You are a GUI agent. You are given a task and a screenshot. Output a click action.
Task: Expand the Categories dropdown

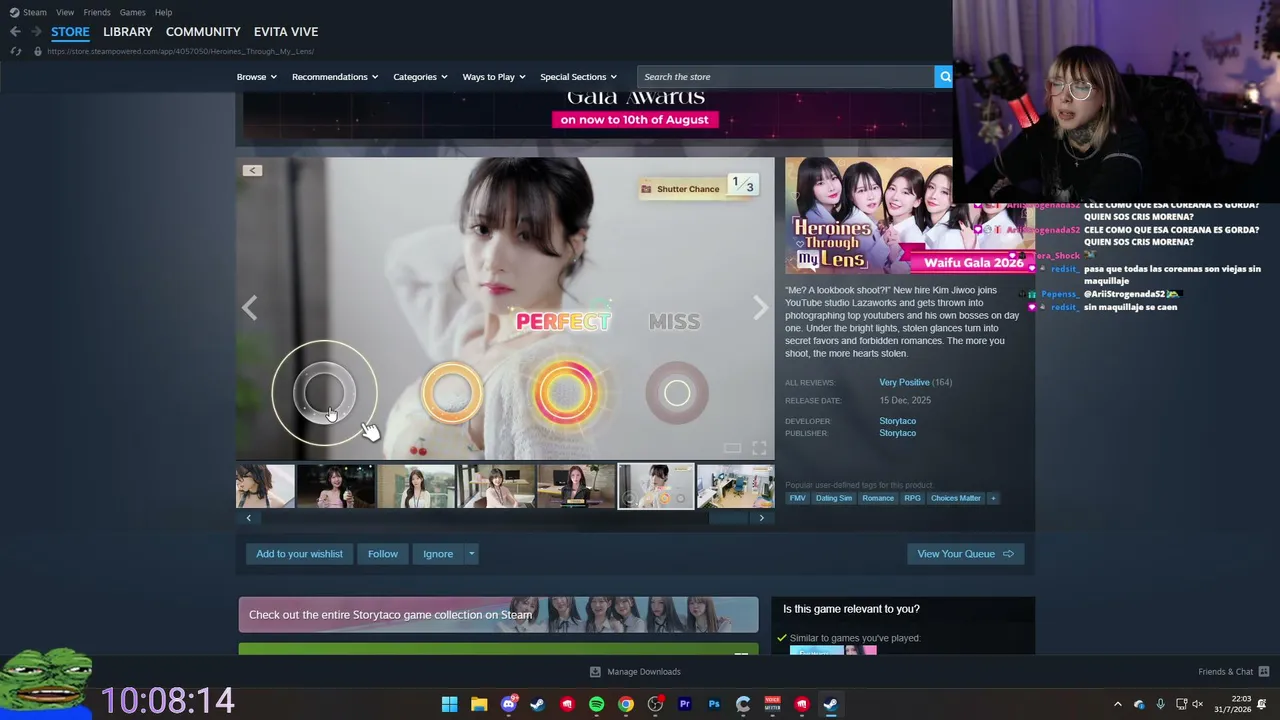(420, 77)
